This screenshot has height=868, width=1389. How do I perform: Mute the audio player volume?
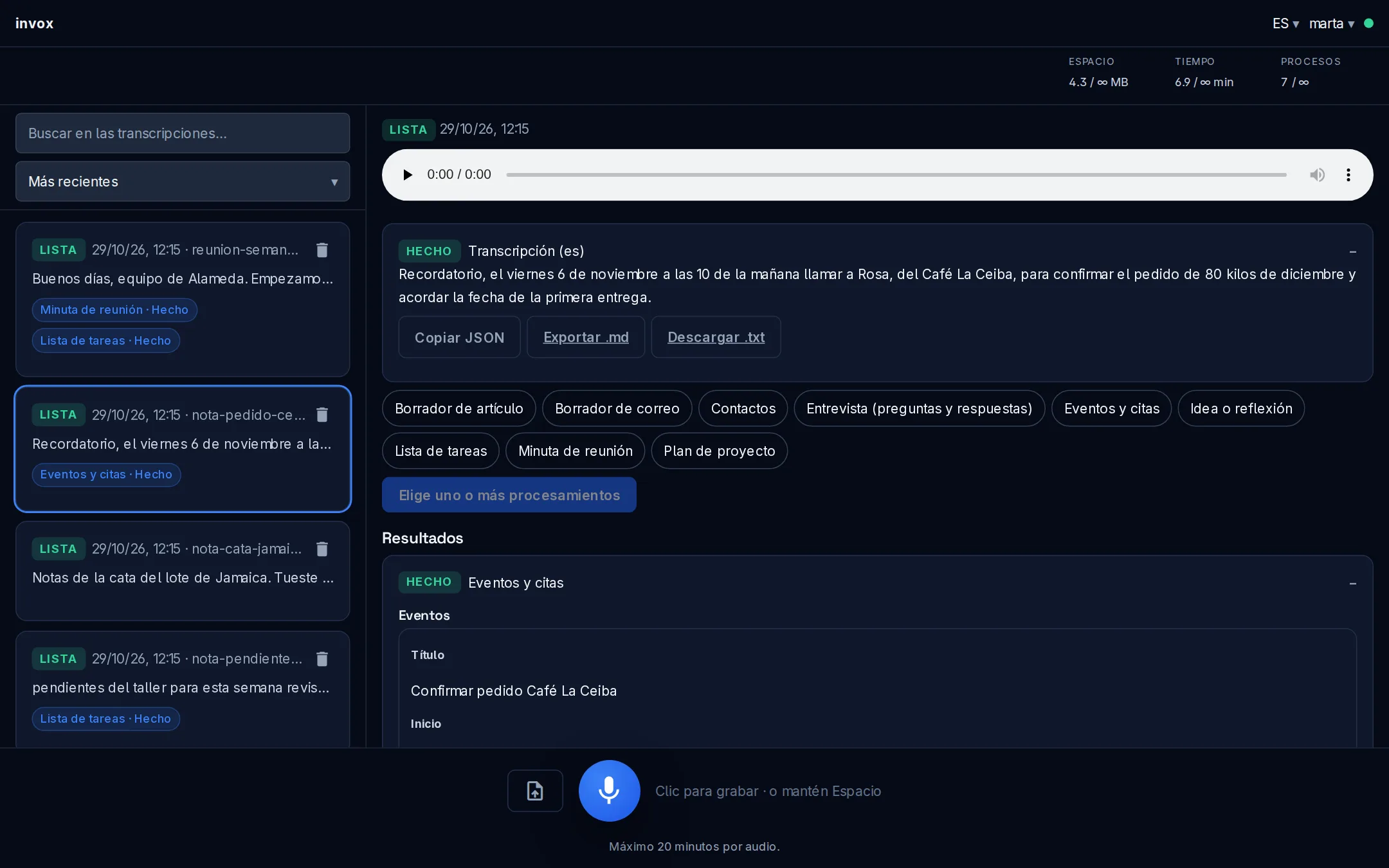click(x=1317, y=175)
